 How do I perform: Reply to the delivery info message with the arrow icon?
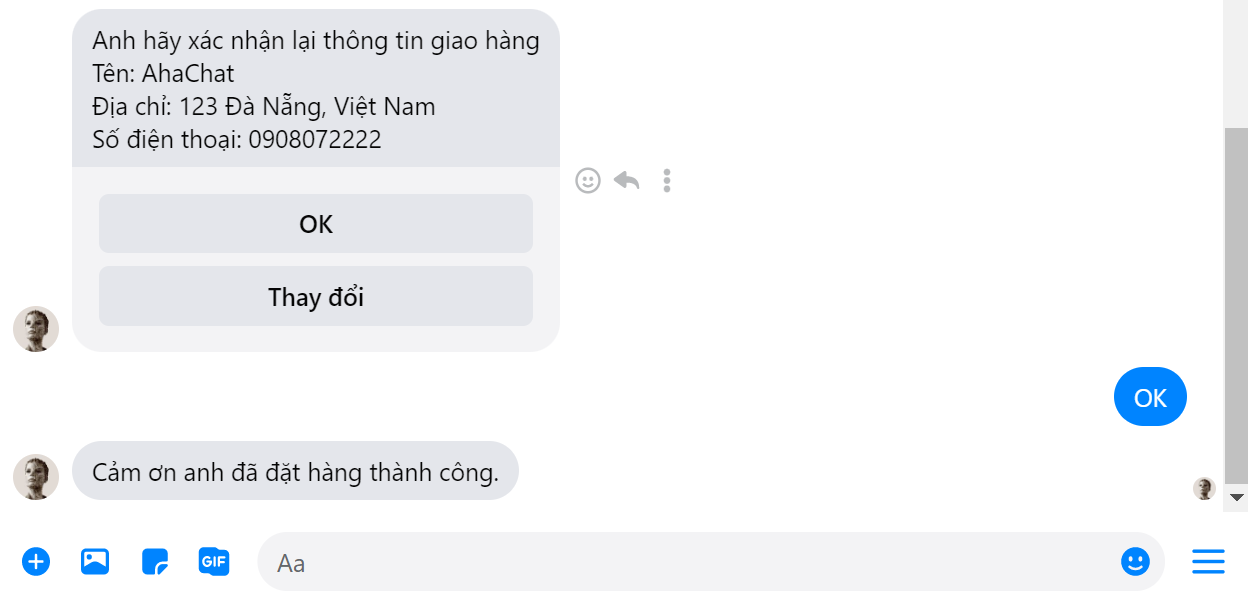click(627, 181)
